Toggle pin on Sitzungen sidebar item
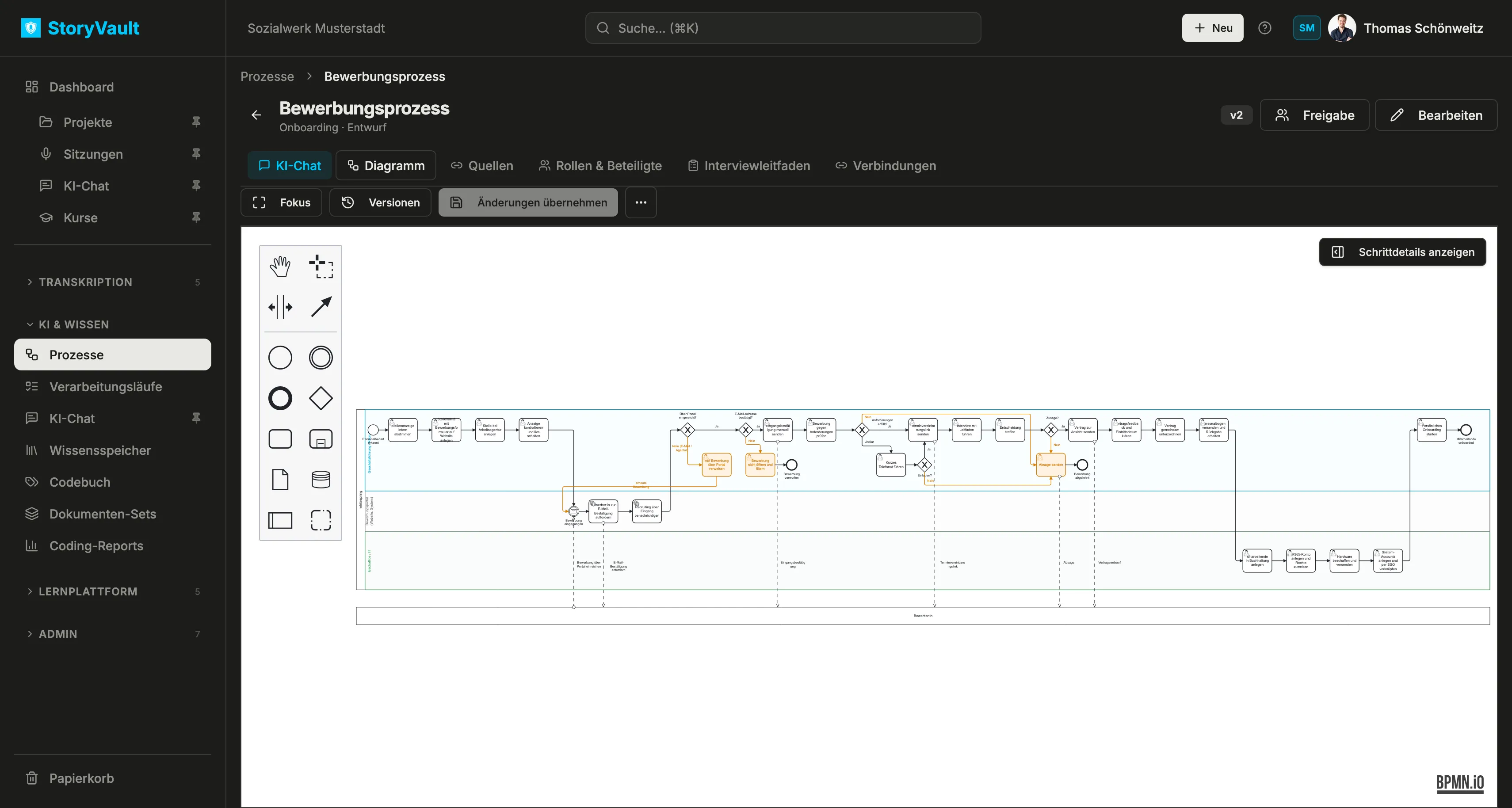The height and width of the screenshot is (808, 1512). tap(196, 154)
